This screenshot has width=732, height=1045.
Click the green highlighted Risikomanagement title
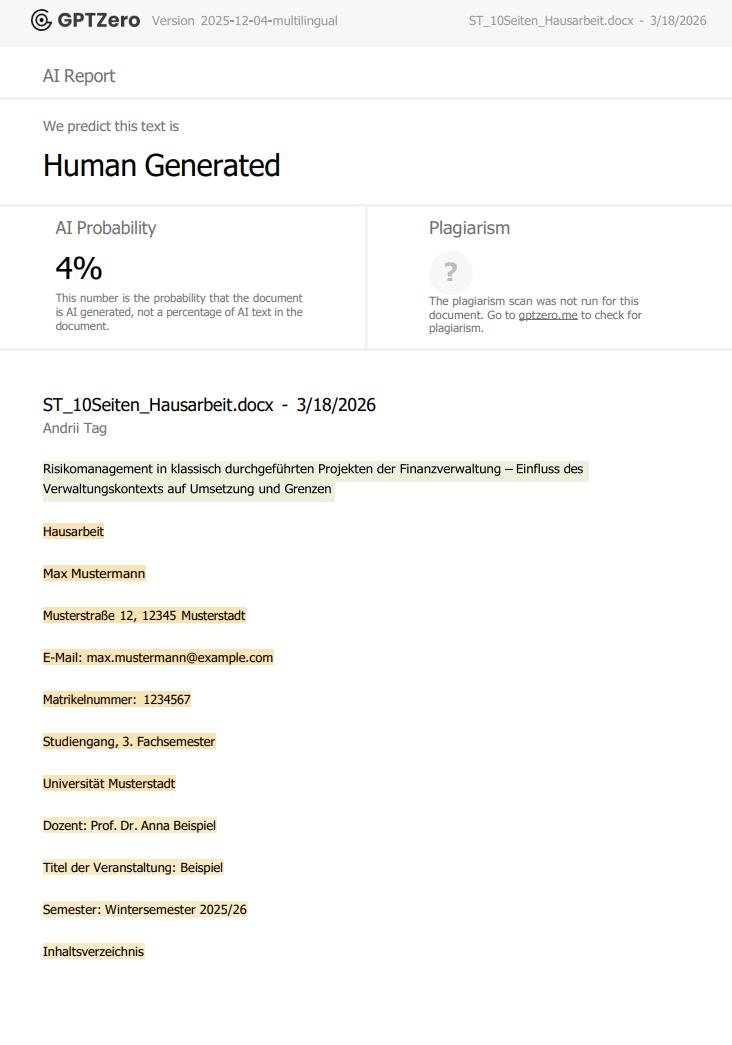pyautogui.click(x=315, y=479)
